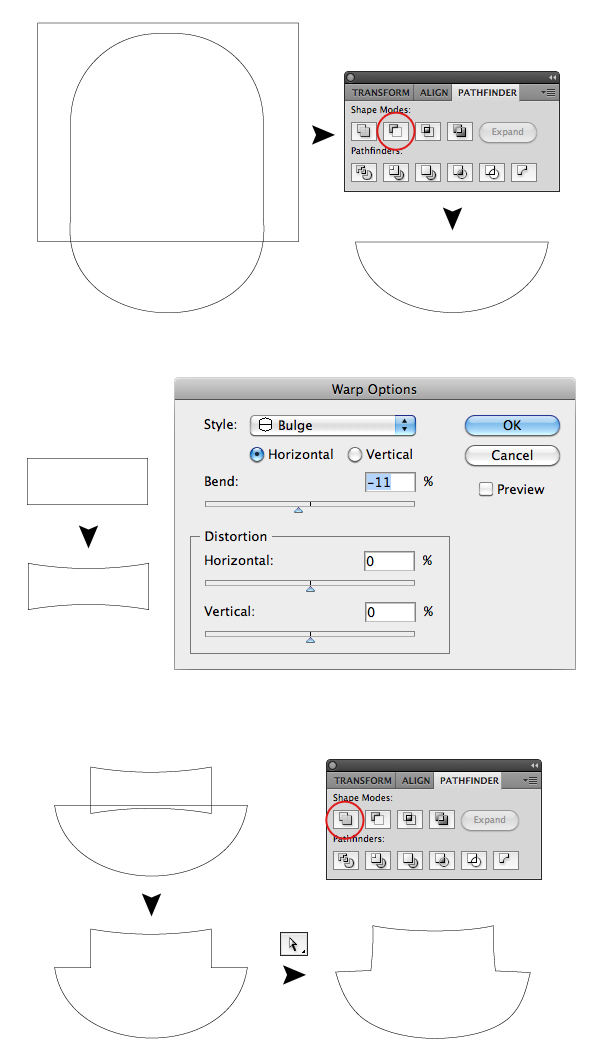This screenshot has height=1062, width=600.
Task: Click Exclude in the bottom Pathfinder panel
Action: (x=441, y=819)
